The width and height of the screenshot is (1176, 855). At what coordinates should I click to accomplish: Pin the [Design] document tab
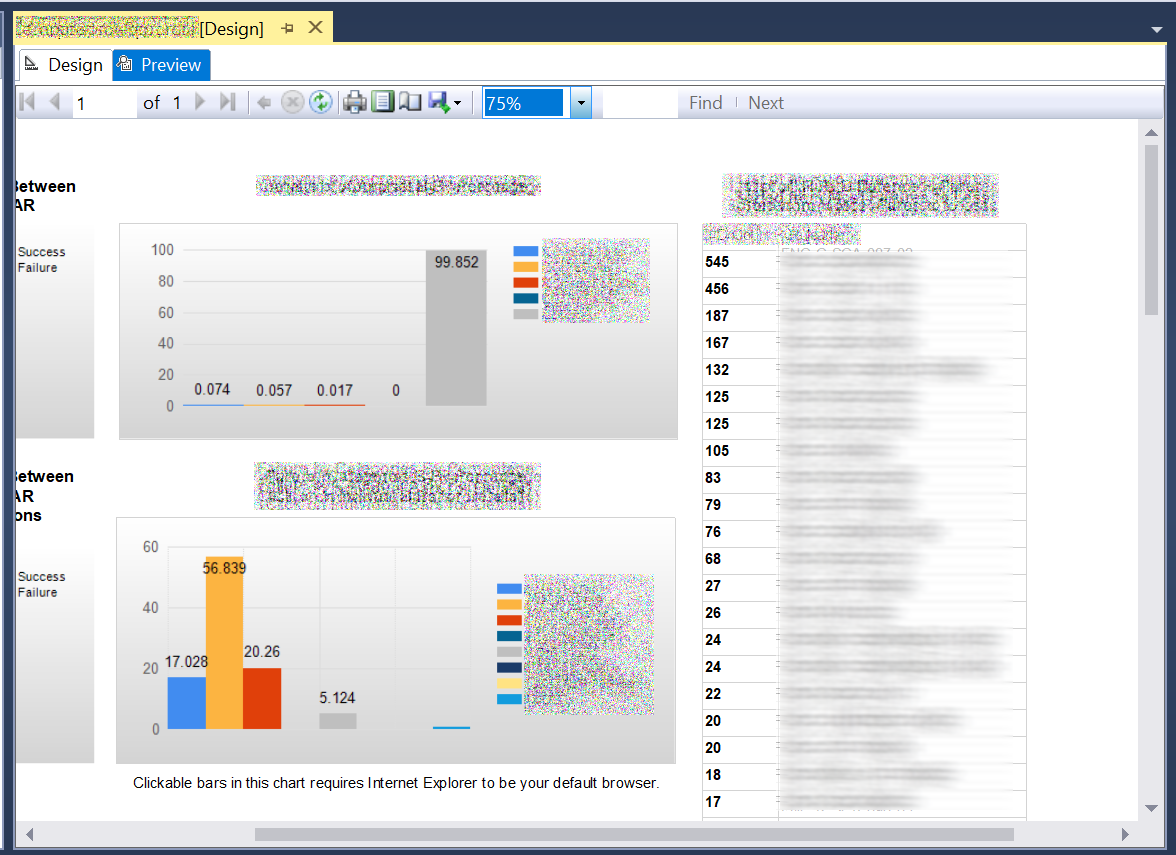[x=287, y=28]
